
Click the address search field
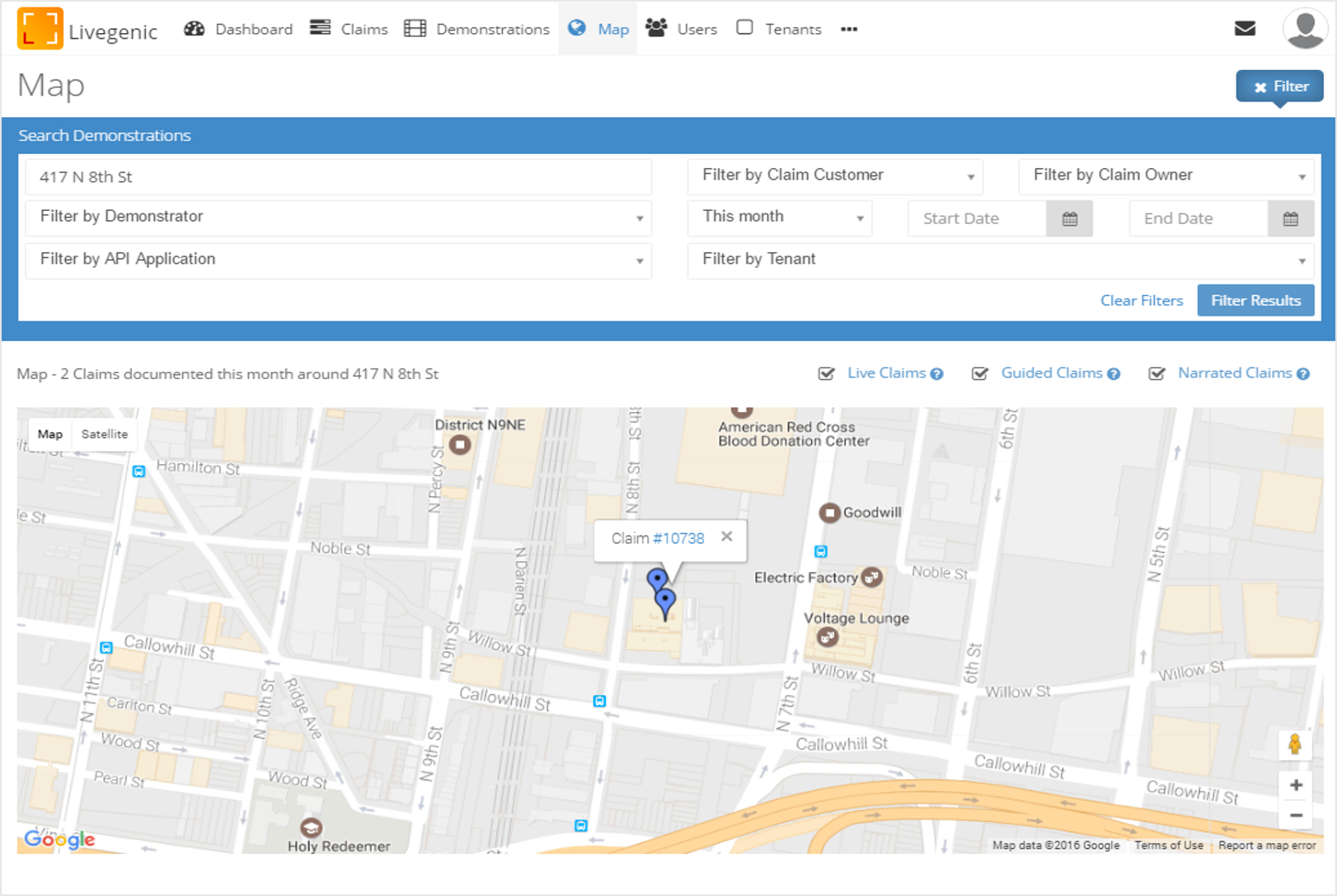pos(338,177)
